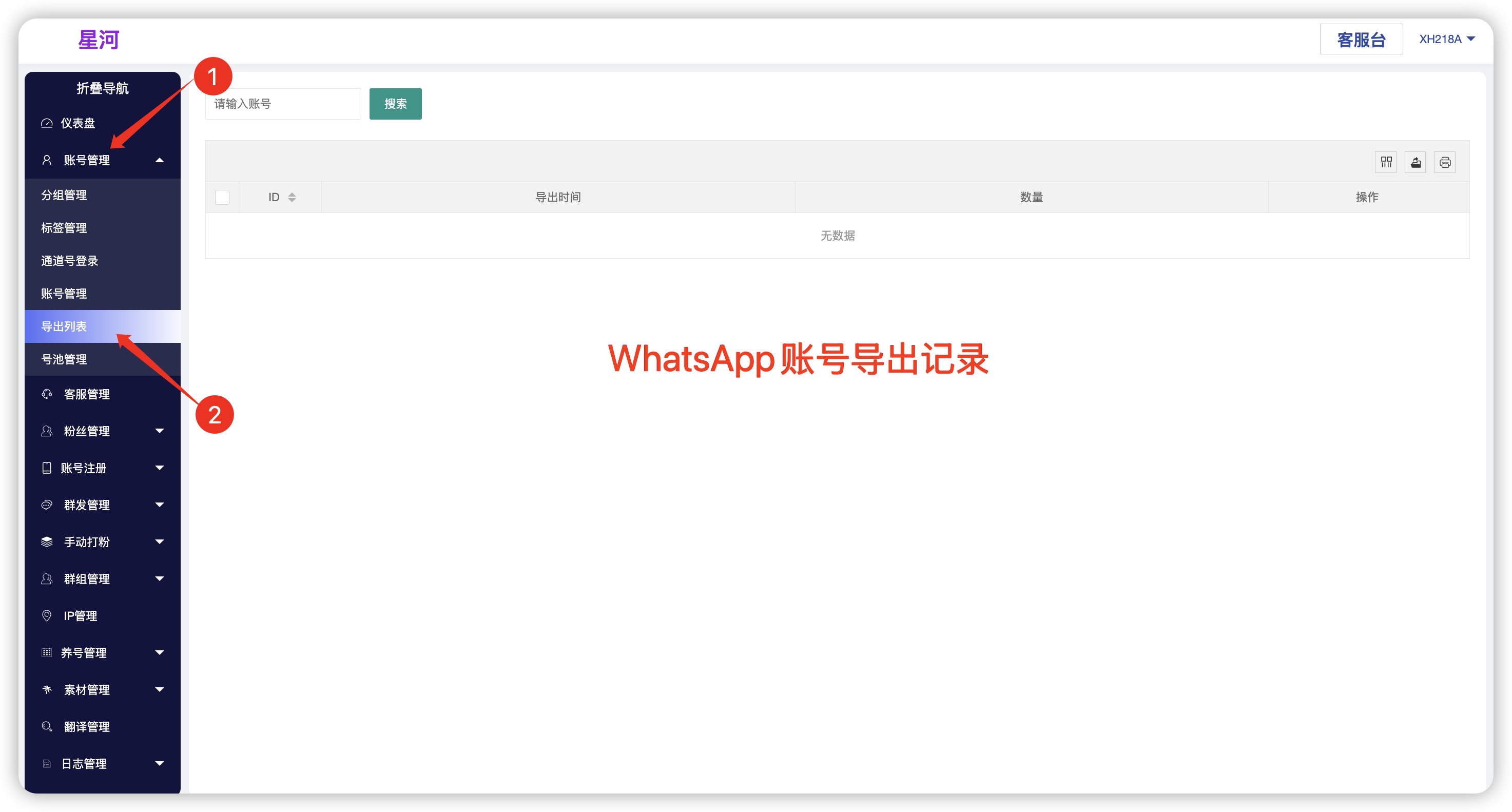Click the table export icon
Screen dimensions: 1512x812
click(1415, 162)
